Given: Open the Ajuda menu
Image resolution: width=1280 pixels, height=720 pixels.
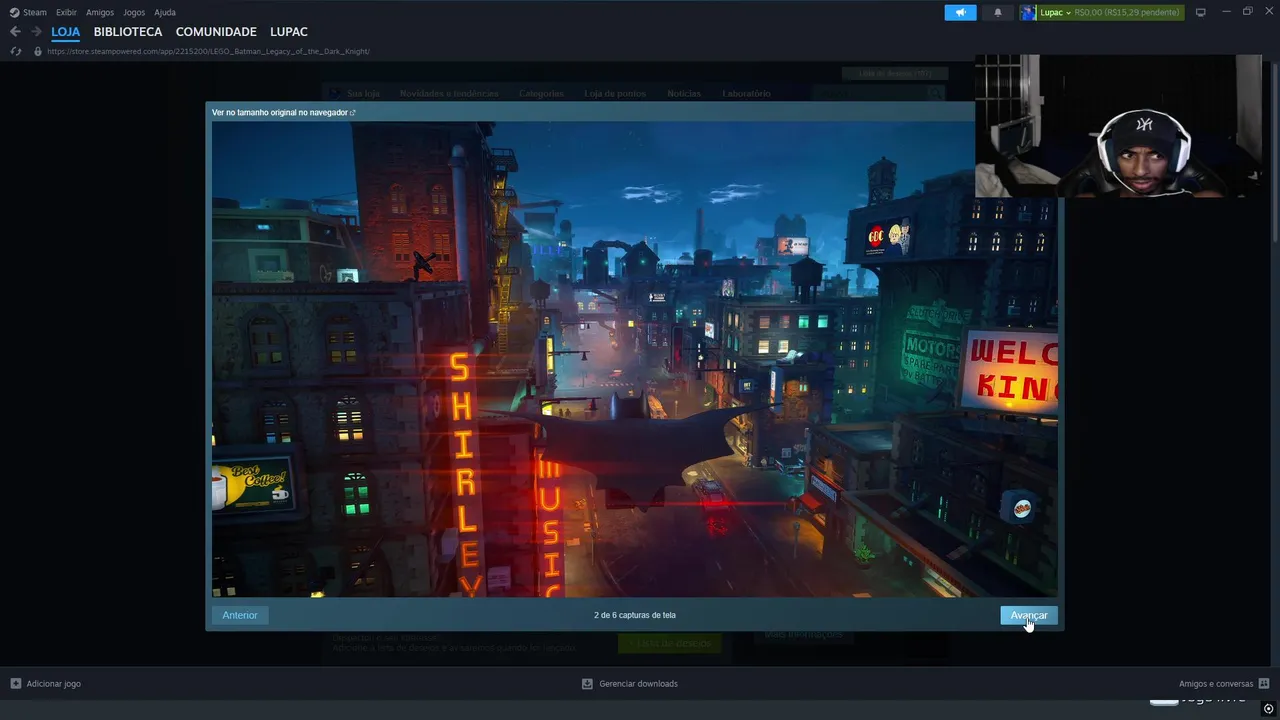Looking at the screenshot, I should [165, 12].
